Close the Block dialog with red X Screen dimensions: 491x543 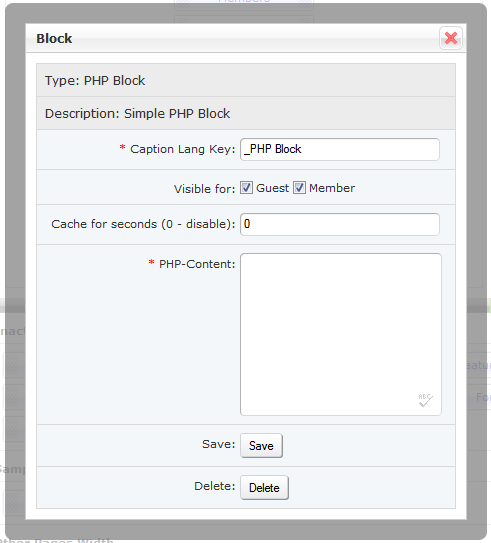[450, 38]
